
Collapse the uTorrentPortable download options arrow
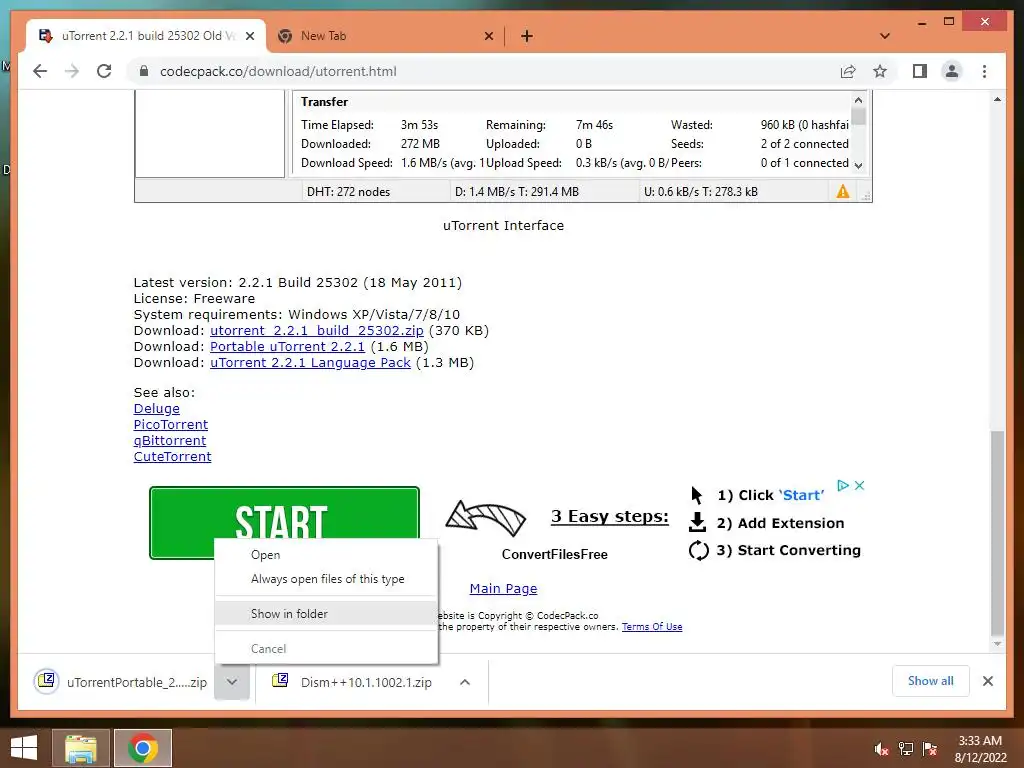232,682
